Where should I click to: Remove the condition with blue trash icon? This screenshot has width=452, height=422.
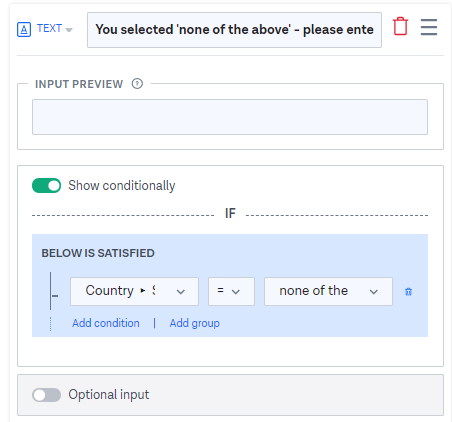click(408, 292)
